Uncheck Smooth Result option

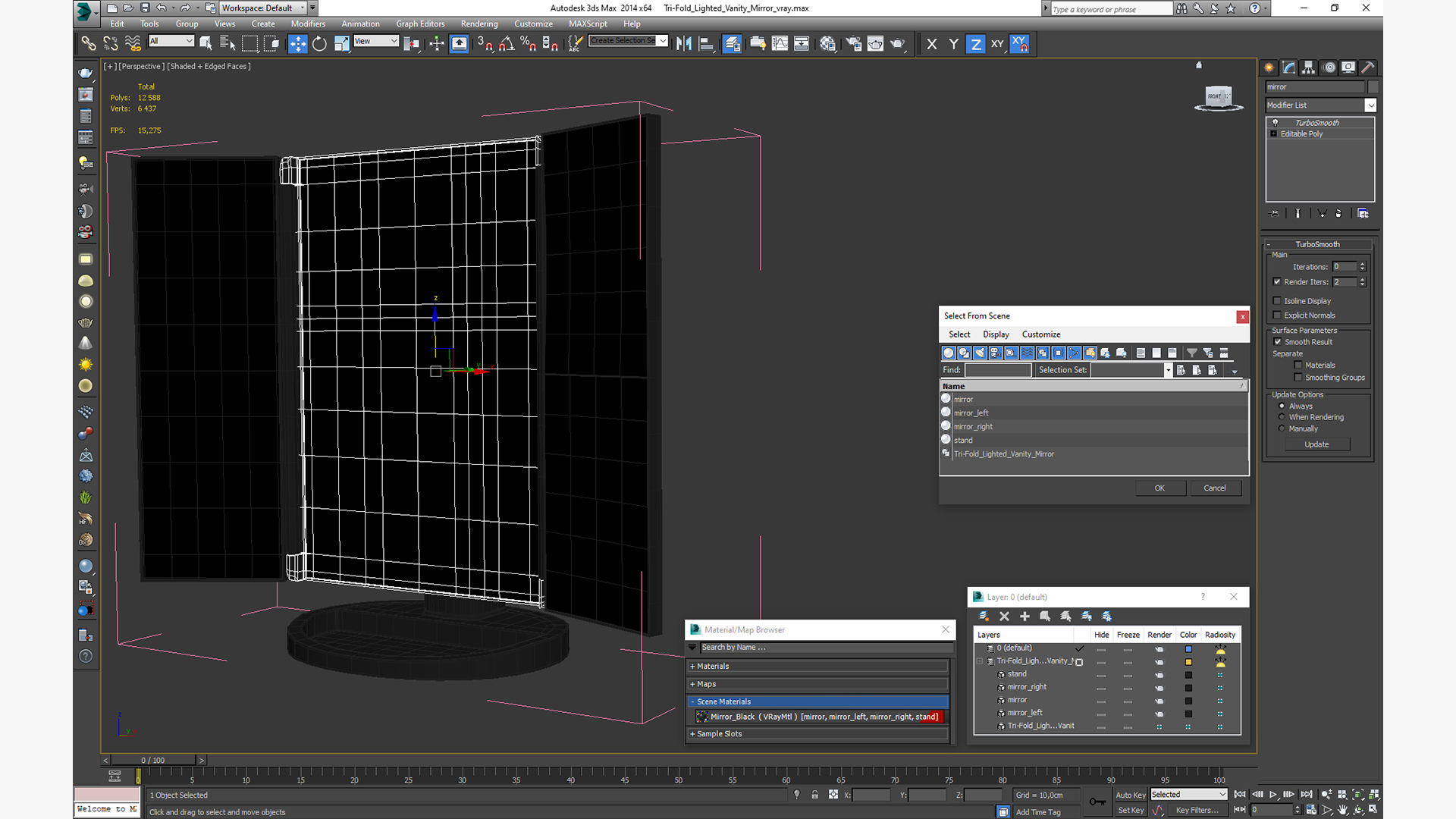click(1277, 342)
